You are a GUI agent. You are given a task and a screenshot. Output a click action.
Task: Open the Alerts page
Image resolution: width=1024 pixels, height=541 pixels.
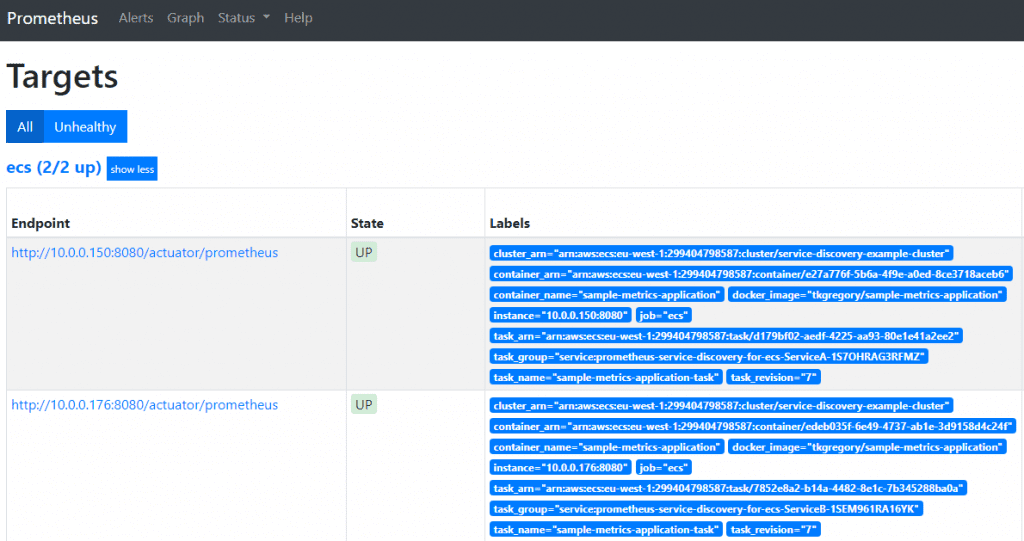point(136,18)
